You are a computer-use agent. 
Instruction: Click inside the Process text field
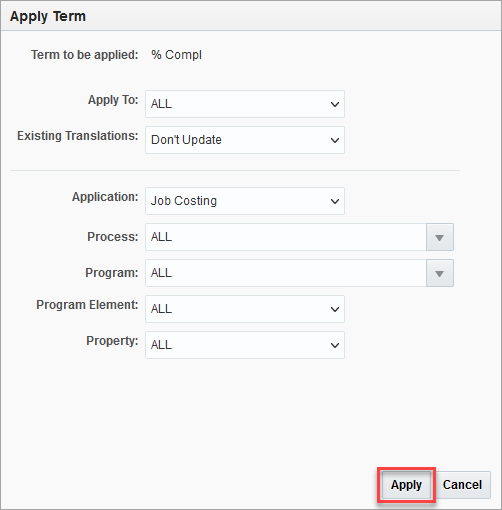(286, 237)
